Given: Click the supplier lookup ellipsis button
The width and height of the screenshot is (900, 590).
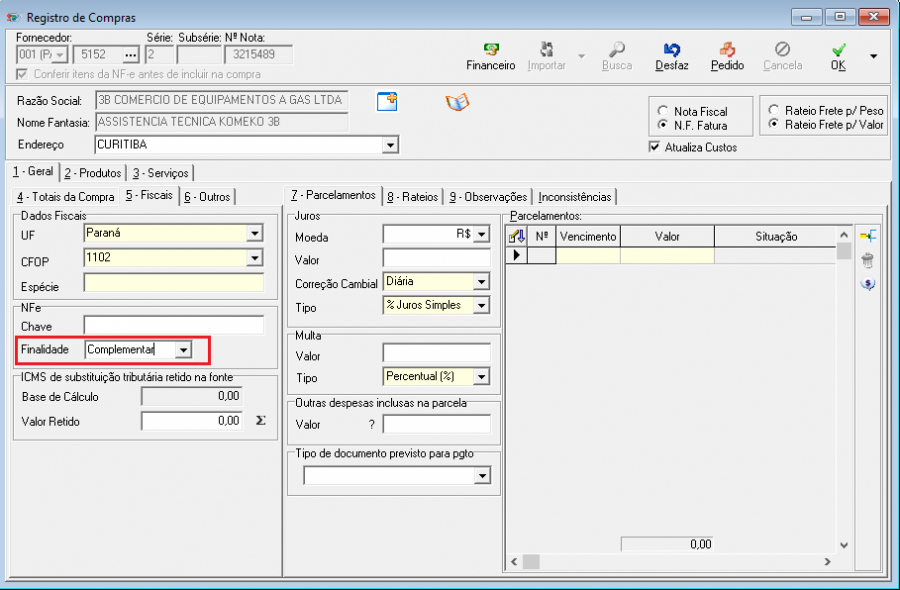Looking at the screenshot, I should coord(130,54).
